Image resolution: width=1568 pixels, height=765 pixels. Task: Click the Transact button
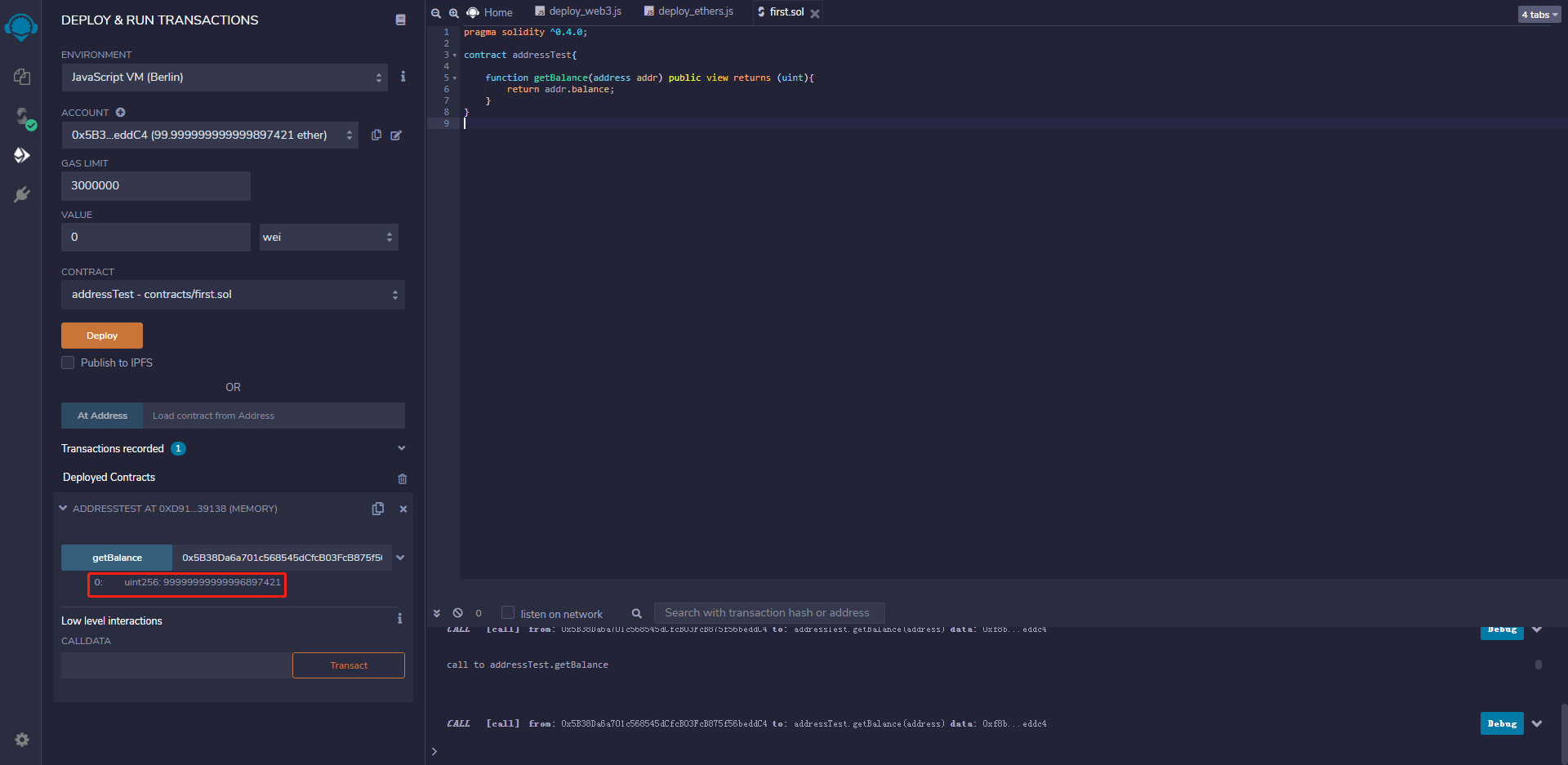pyautogui.click(x=349, y=665)
